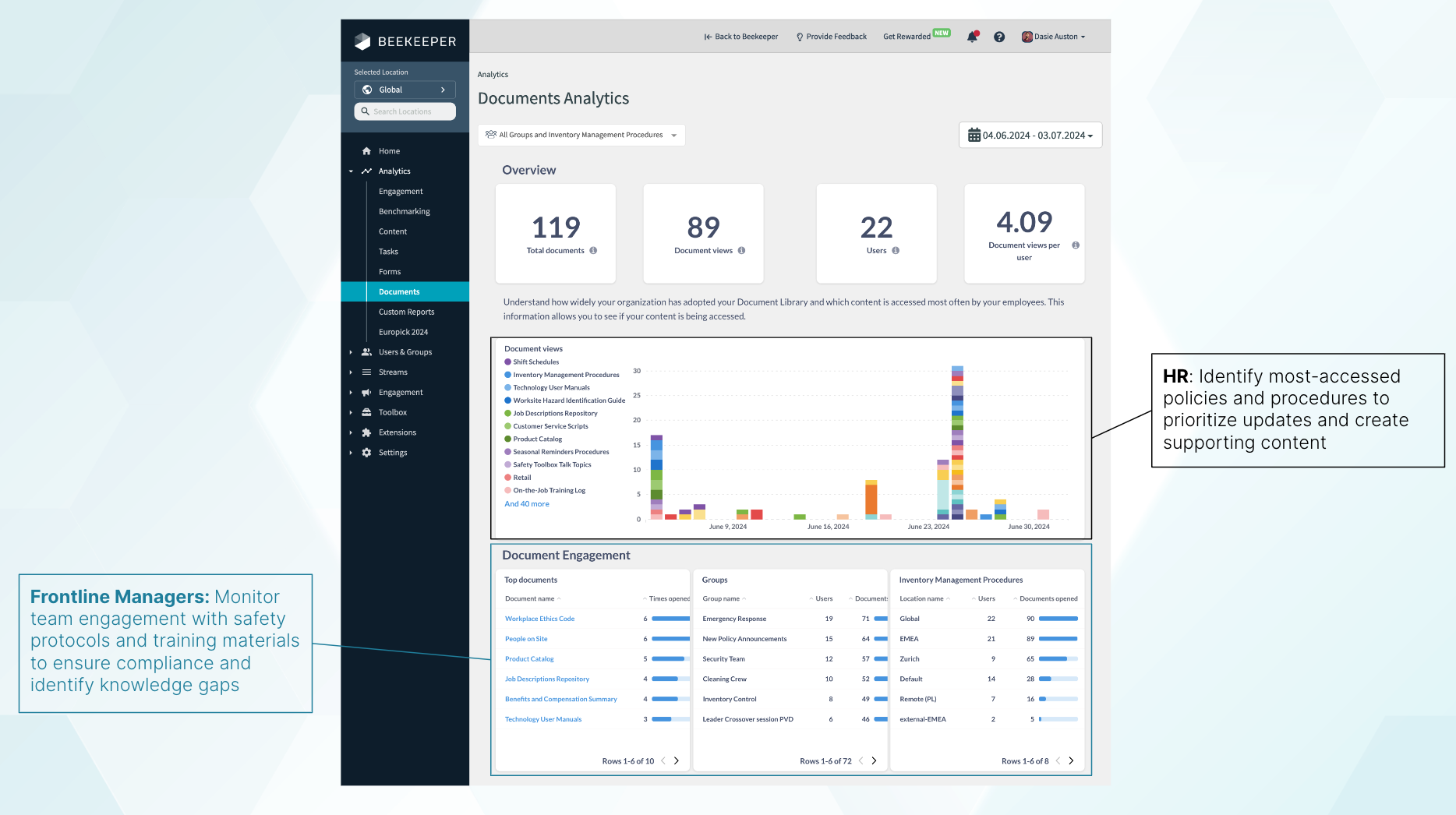The height and width of the screenshot is (815, 1456).
Task: Click the back arrow icon near Back to Beekeeper
Action: pos(708,37)
